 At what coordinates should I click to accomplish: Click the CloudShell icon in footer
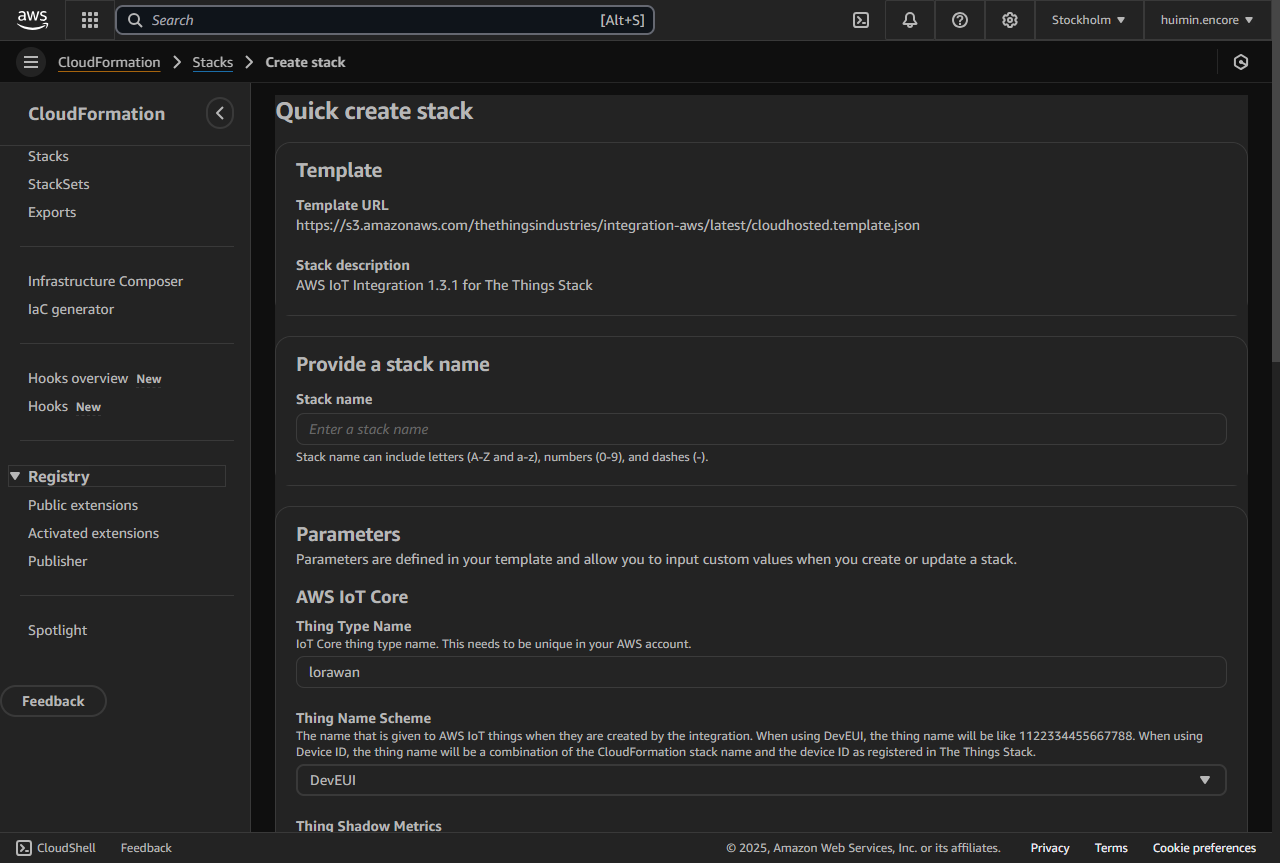click(x=24, y=848)
